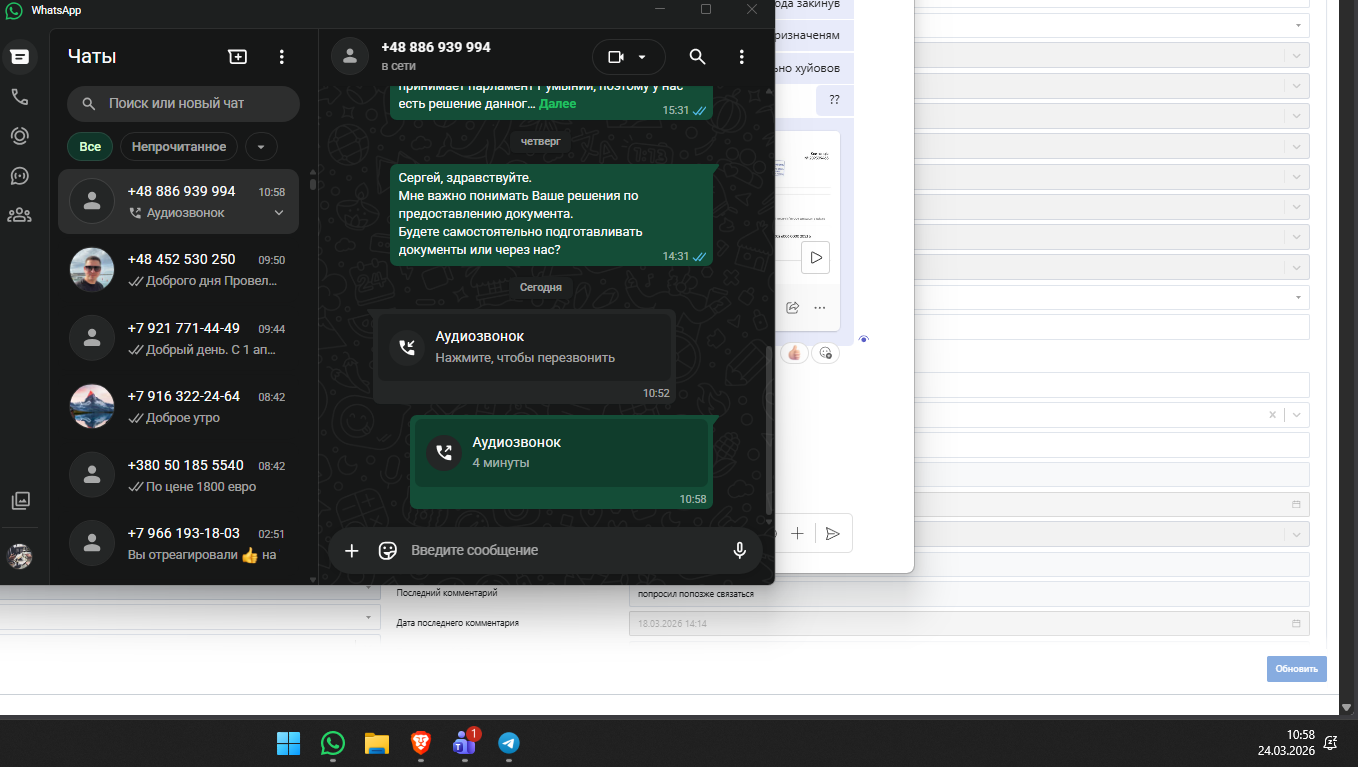Image resolution: width=1358 pixels, height=767 pixels.
Task: Open chat with +7 921 771-44-49
Action: pos(179,338)
